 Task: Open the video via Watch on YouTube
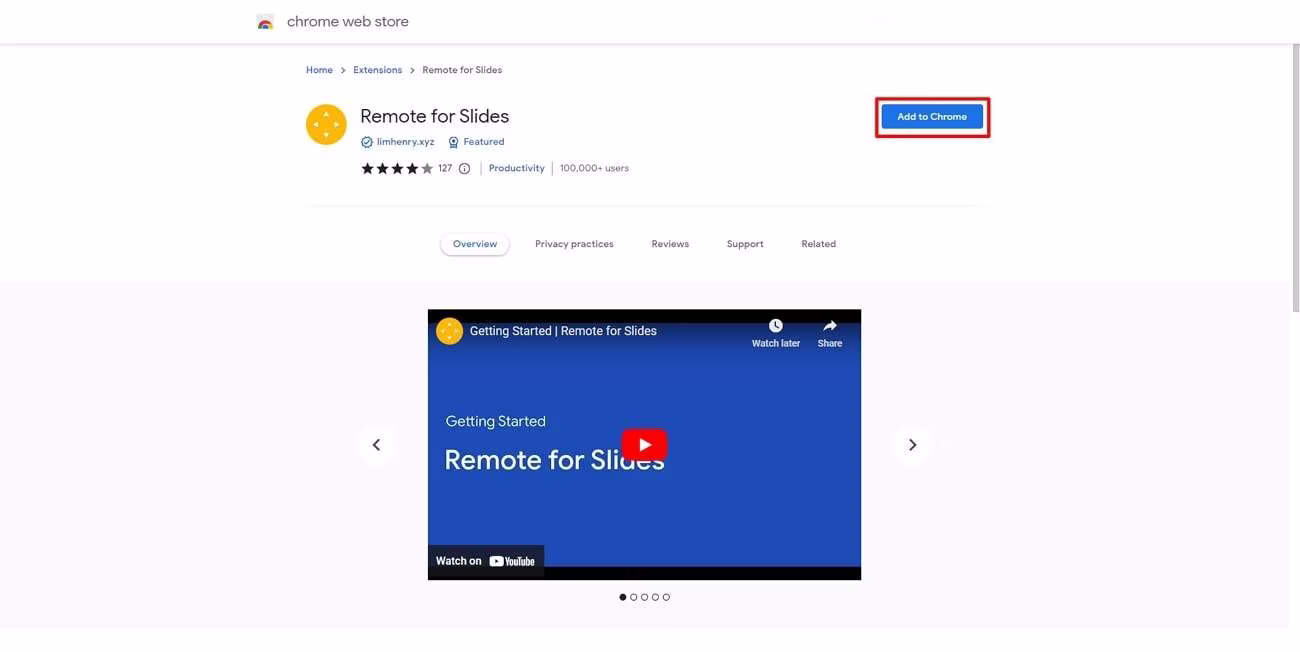486,561
